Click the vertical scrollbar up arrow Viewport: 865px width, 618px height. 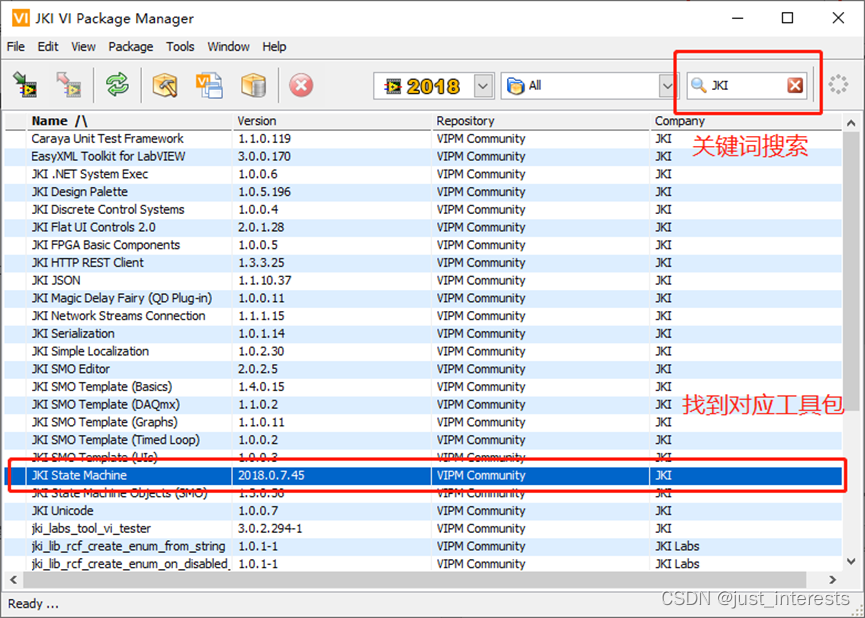click(x=851, y=122)
